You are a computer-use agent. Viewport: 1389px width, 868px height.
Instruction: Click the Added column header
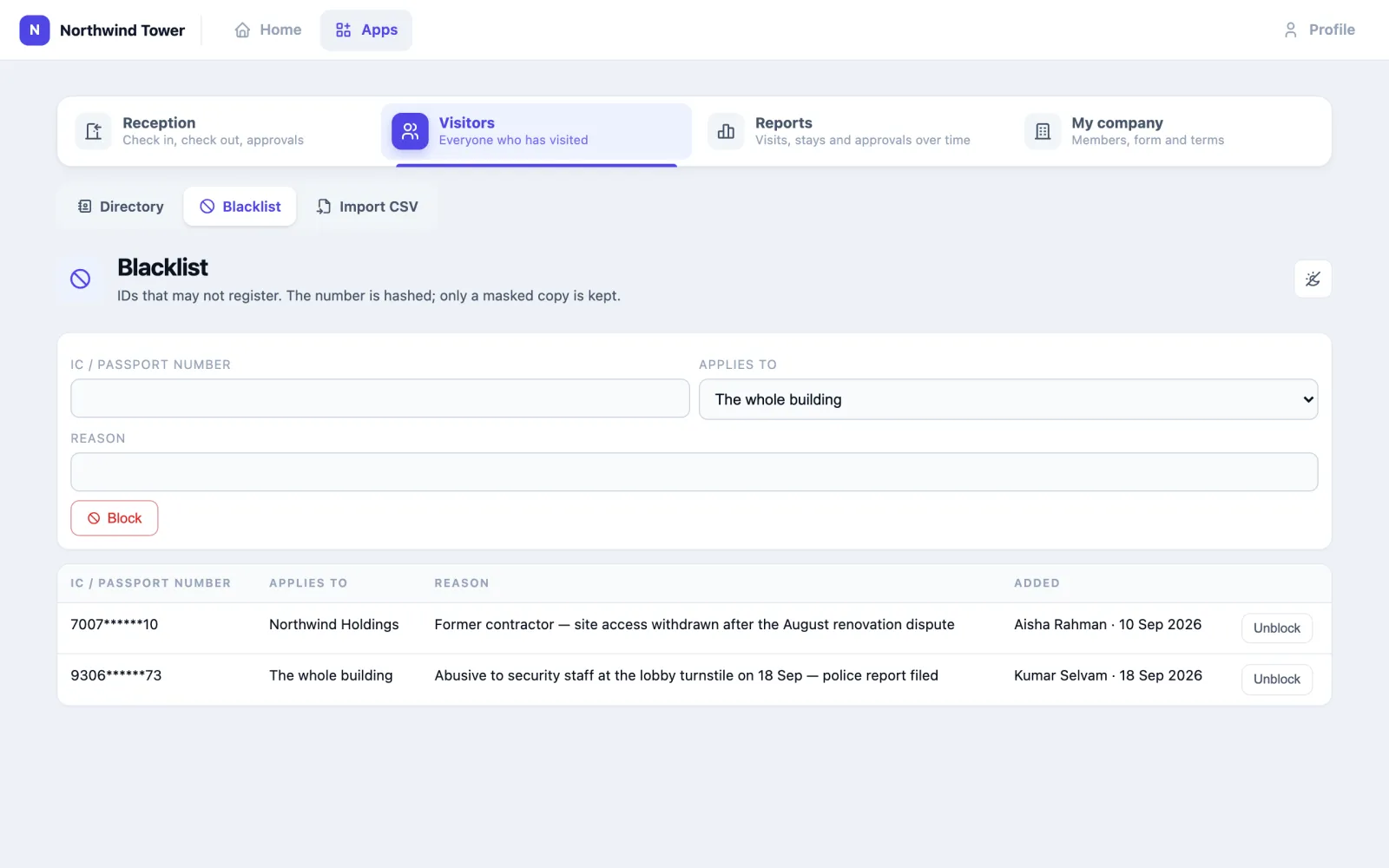(1037, 583)
